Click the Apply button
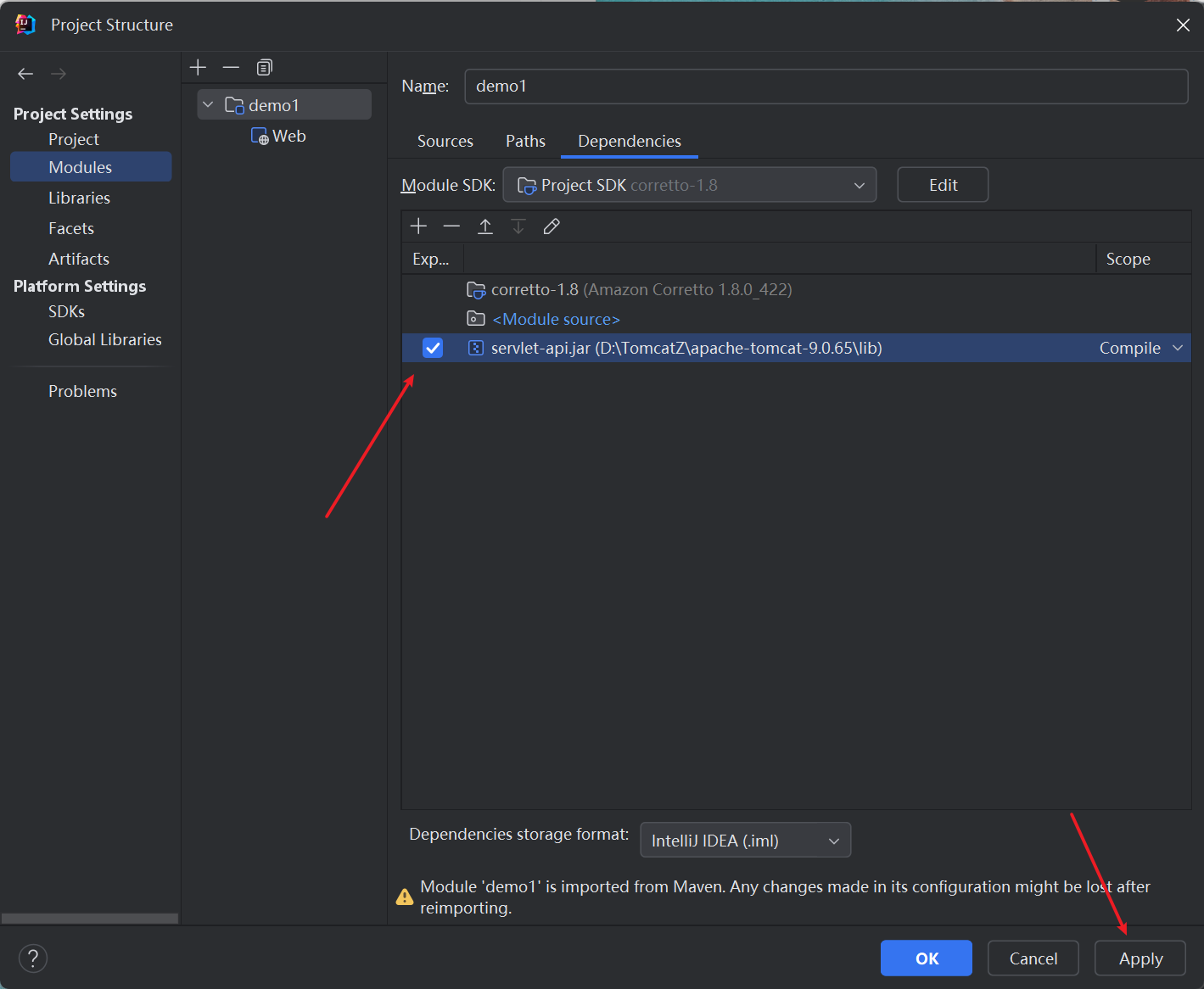 click(1140, 958)
